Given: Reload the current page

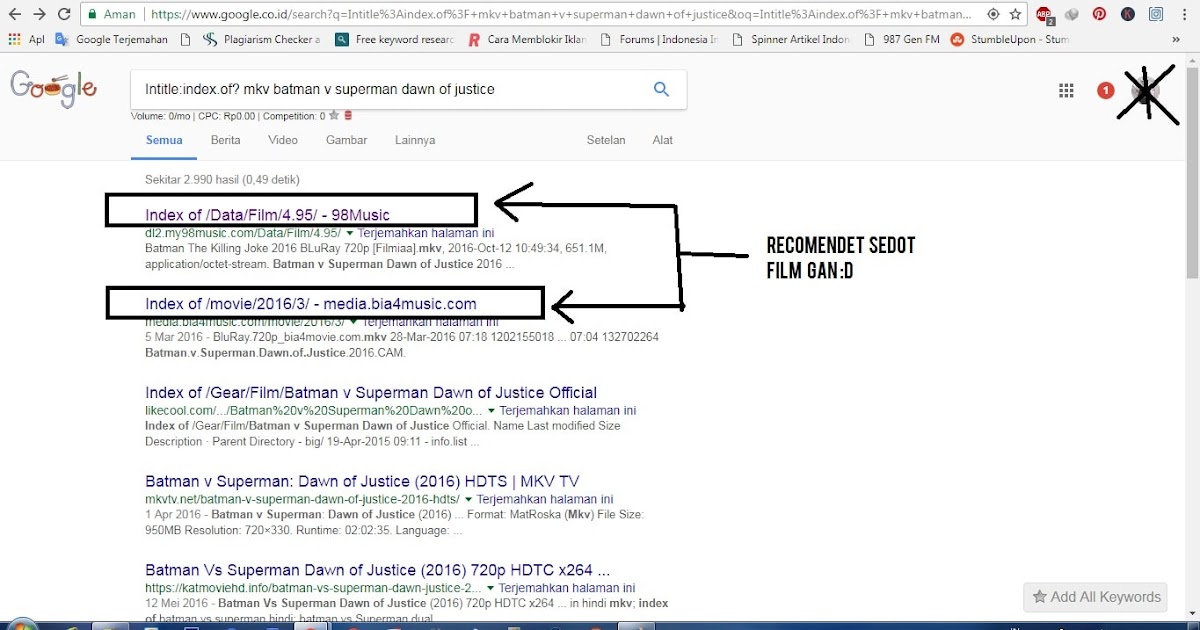Looking at the screenshot, I should pyautogui.click(x=64, y=15).
